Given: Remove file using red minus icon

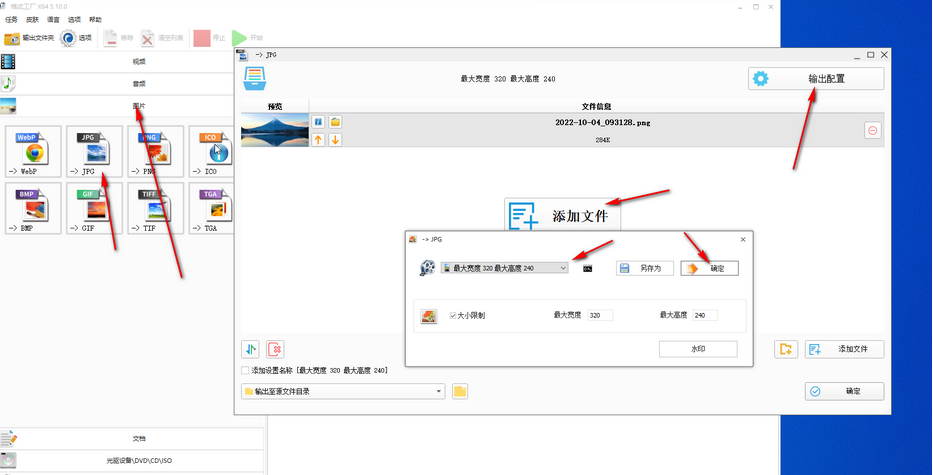Looking at the screenshot, I should [x=873, y=130].
